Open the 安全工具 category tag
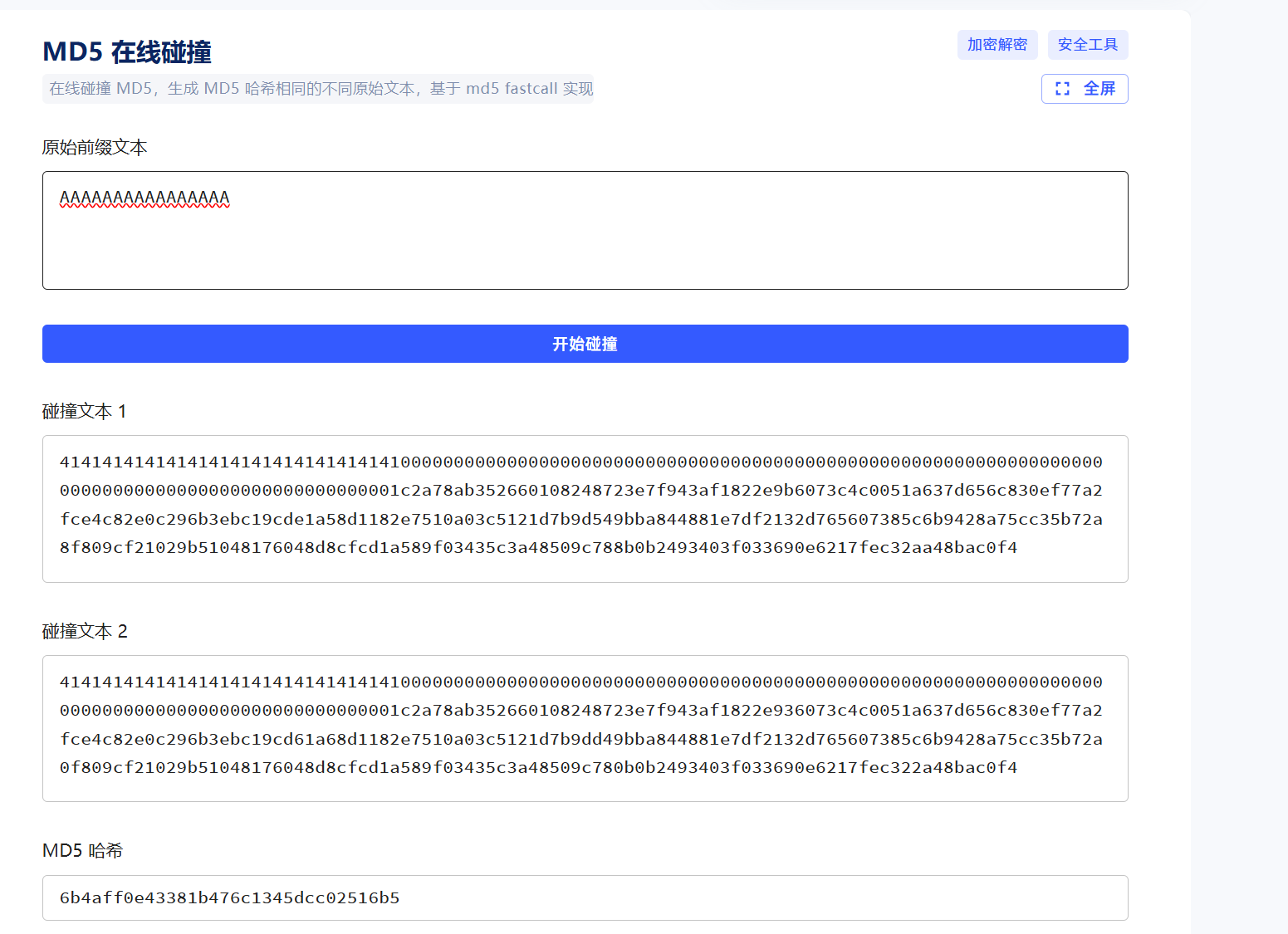The width and height of the screenshot is (1288, 934). [1087, 45]
